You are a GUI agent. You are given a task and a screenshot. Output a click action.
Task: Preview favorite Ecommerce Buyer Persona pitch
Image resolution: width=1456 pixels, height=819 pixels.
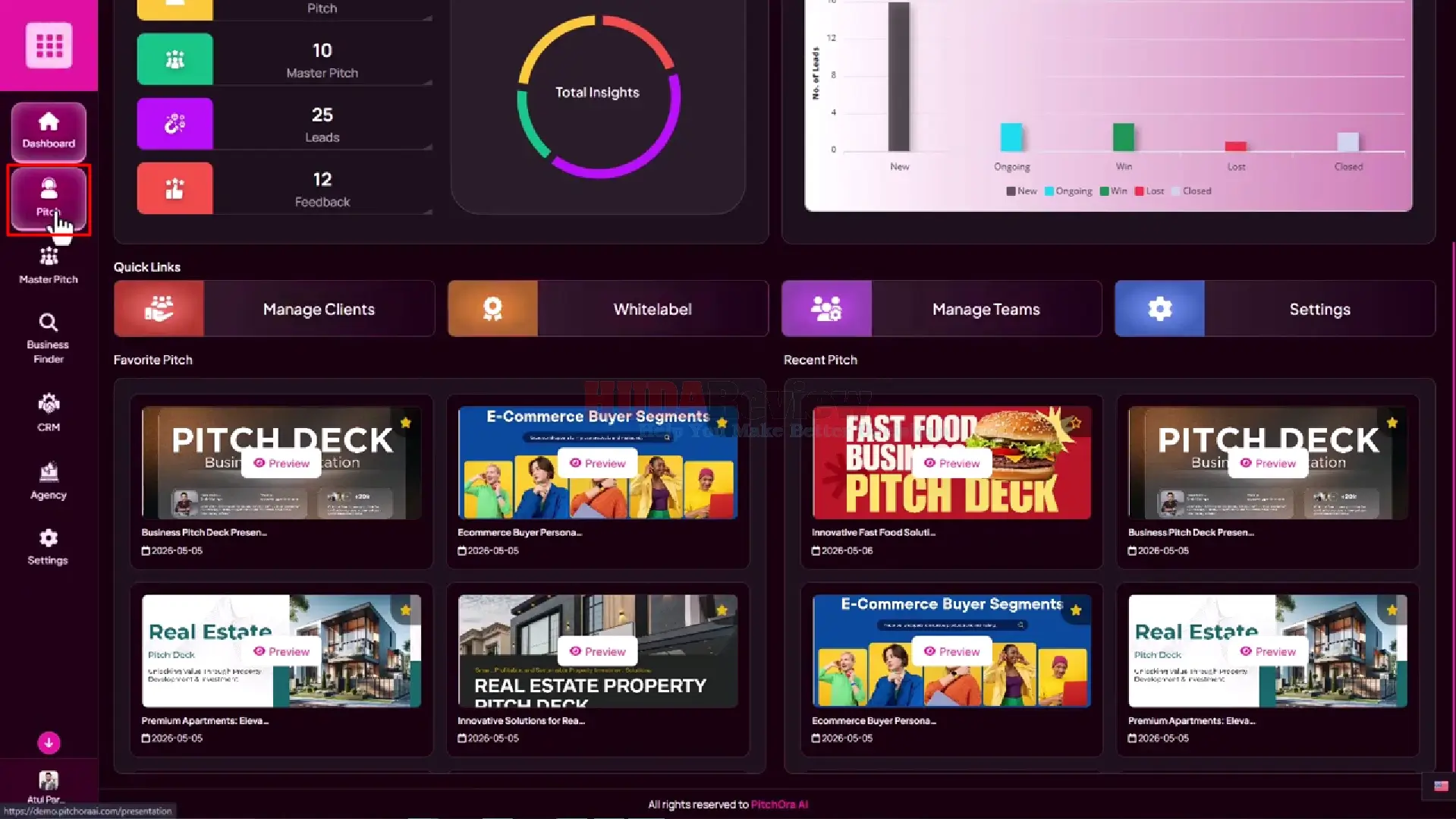[598, 463]
